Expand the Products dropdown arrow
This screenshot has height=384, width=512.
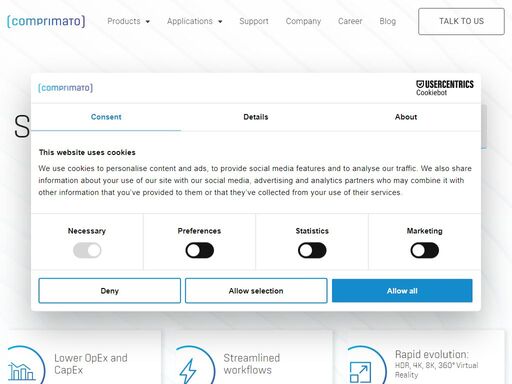(x=148, y=22)
